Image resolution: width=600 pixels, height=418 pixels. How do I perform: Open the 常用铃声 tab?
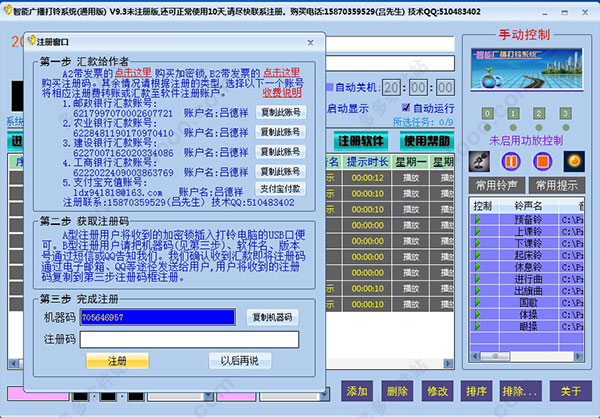pyautogui.click(x=496, y=186)
